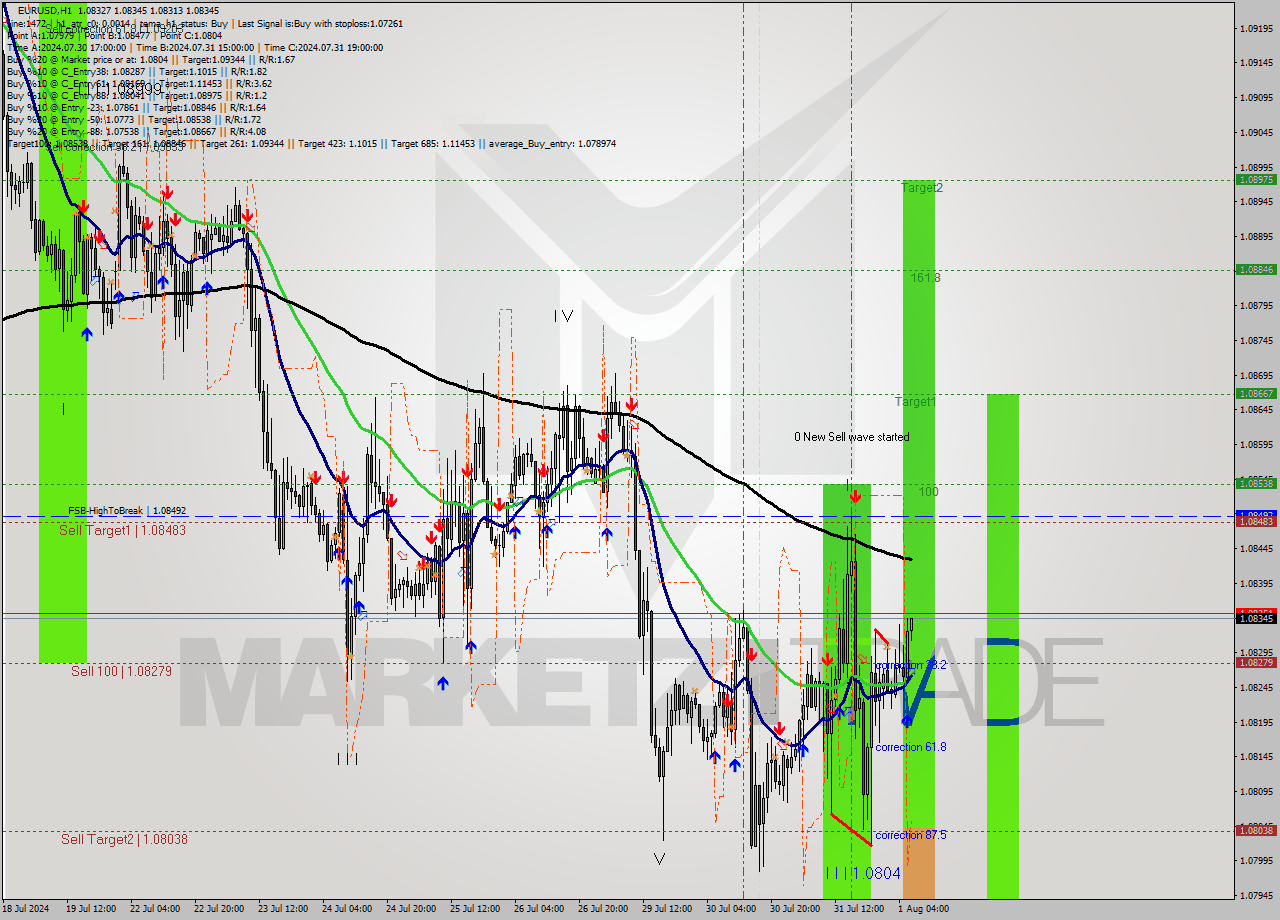This screenshot has width=1280, height=920.
Task: Click the 'correction 61.8' label
Action: tap(910, 747)
